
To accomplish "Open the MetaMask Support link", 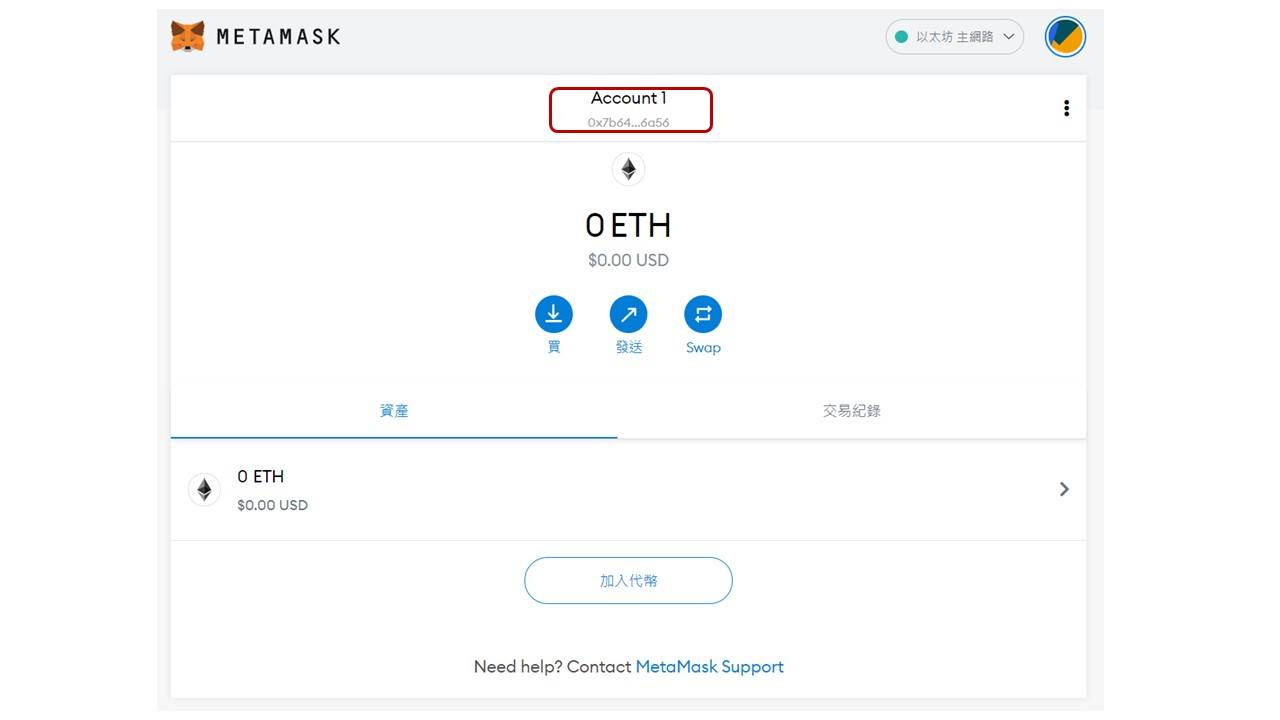I will coord(709,667).
